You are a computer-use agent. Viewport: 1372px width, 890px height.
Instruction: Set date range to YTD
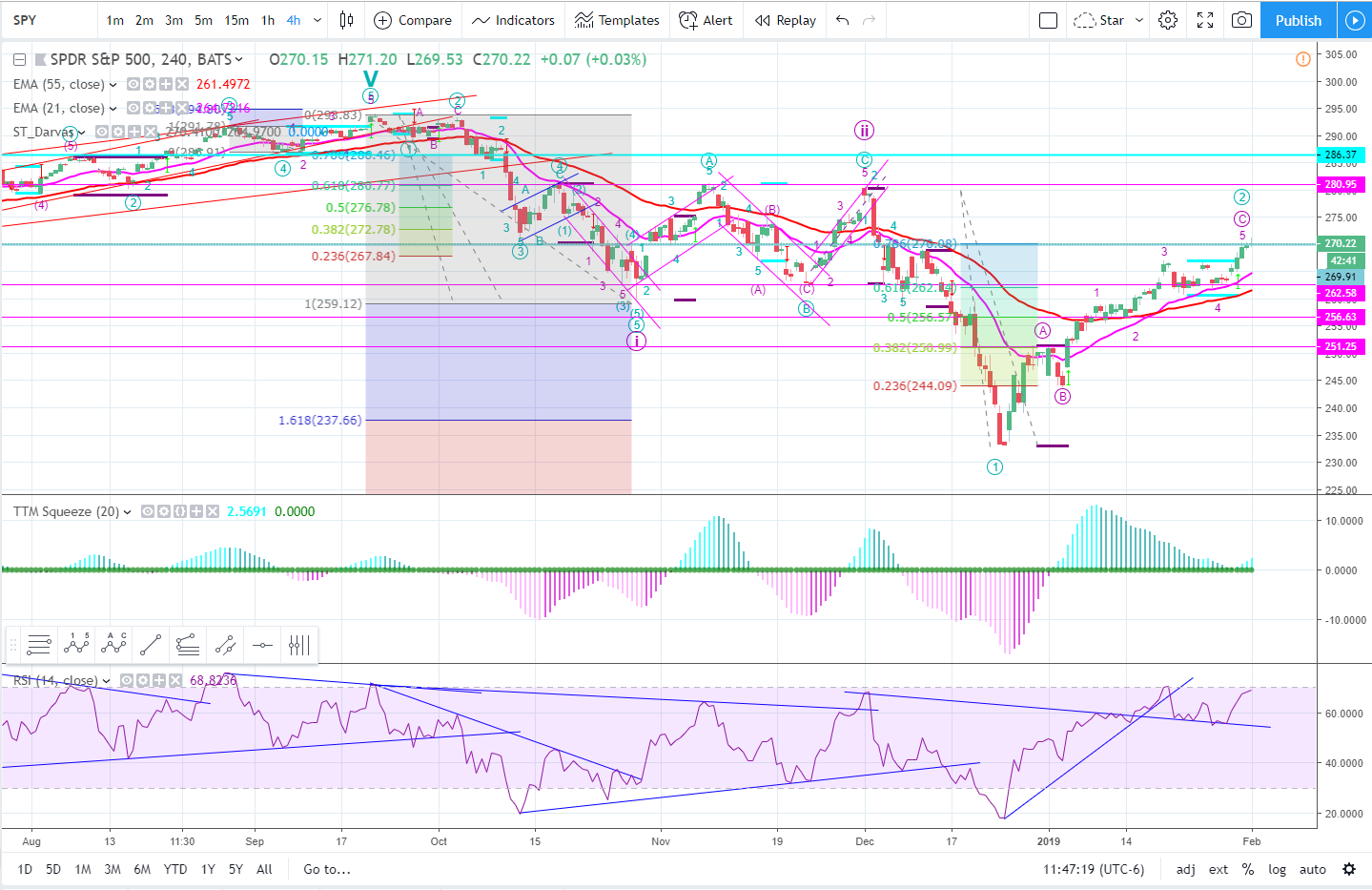point(175,869)
